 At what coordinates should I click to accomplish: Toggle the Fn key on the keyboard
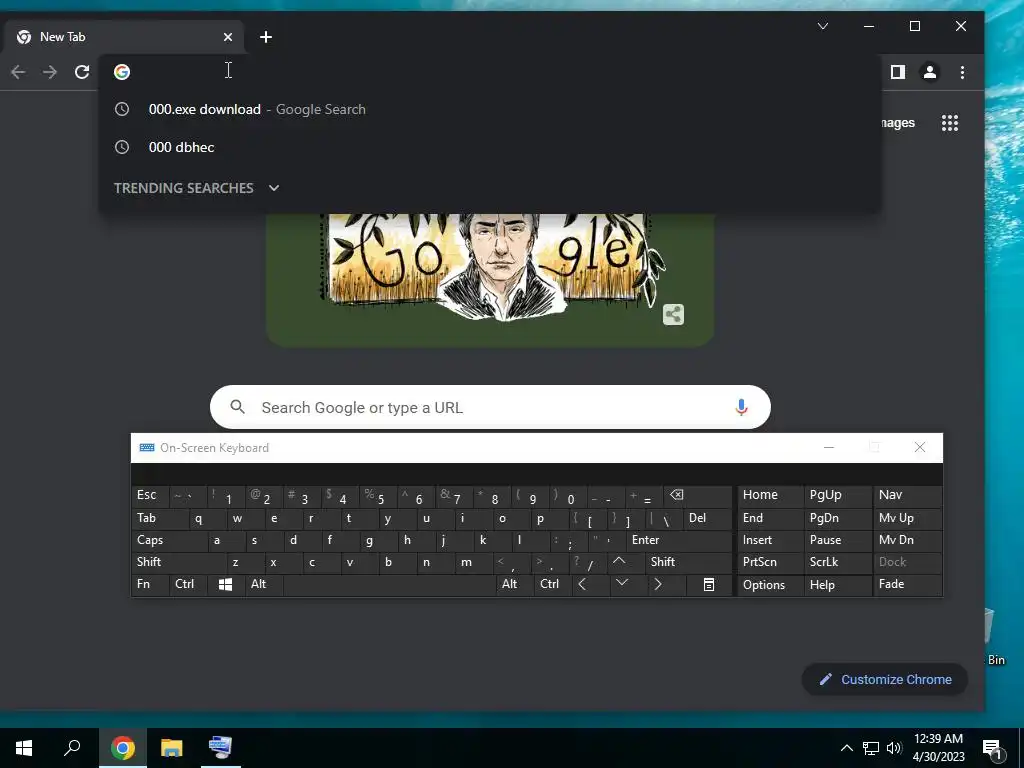point(150,584)
